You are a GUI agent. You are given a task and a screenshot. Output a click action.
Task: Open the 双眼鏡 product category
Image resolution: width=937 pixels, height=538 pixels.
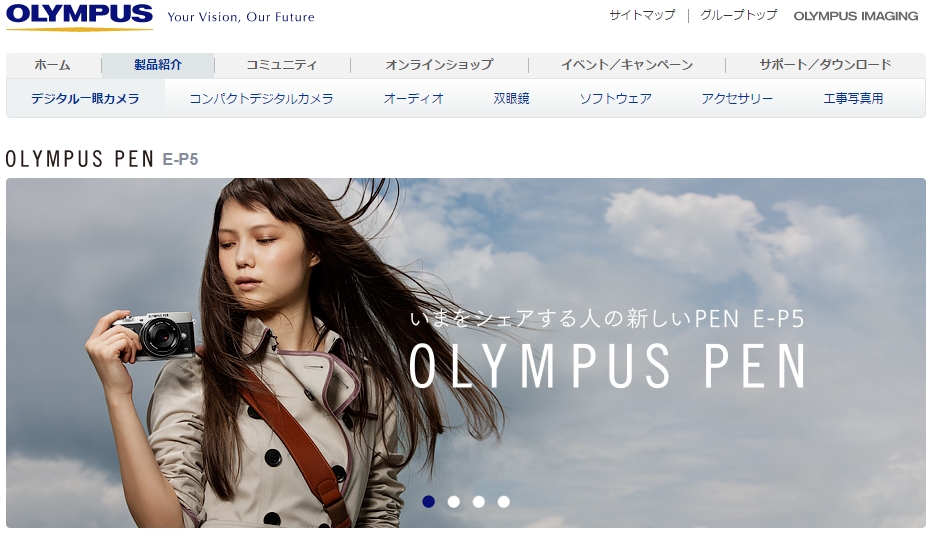(x=511, y=99)
